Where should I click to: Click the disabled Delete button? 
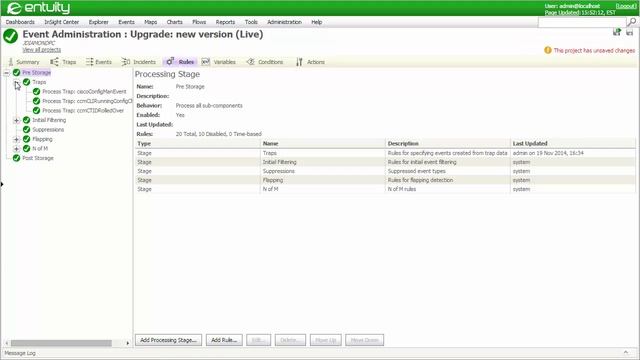[290, 340]
